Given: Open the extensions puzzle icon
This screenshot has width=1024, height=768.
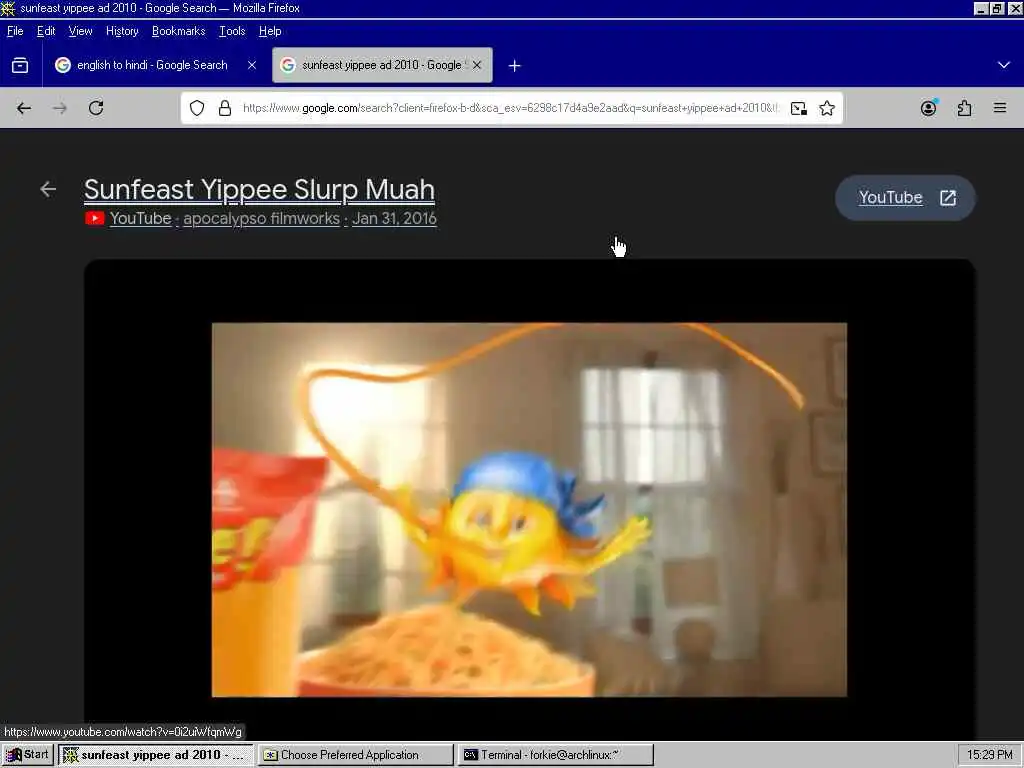Looking at the screenshot, I should (965, 108).
